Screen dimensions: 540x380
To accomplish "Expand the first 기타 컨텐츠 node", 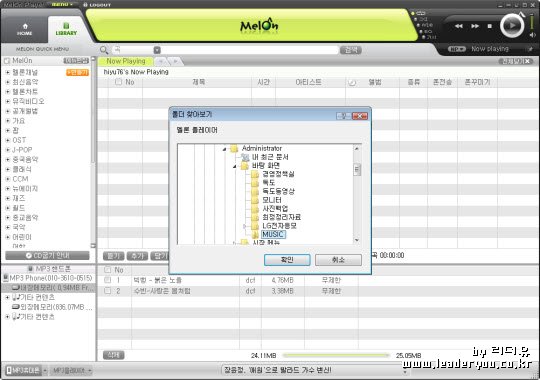I will 8,297.
